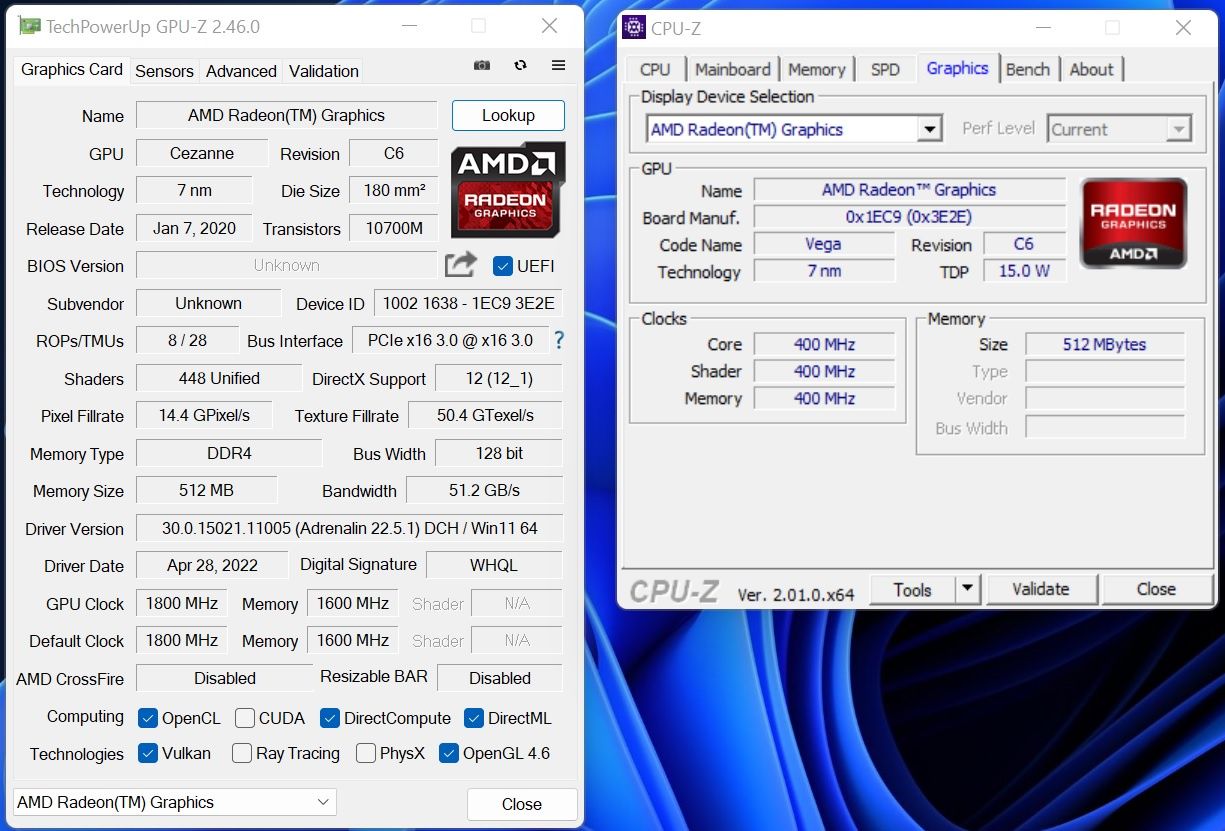1225x831 pixels.
Task: Switch to the CPU tab in CPU-Z
Action: [x=655, y=69]
